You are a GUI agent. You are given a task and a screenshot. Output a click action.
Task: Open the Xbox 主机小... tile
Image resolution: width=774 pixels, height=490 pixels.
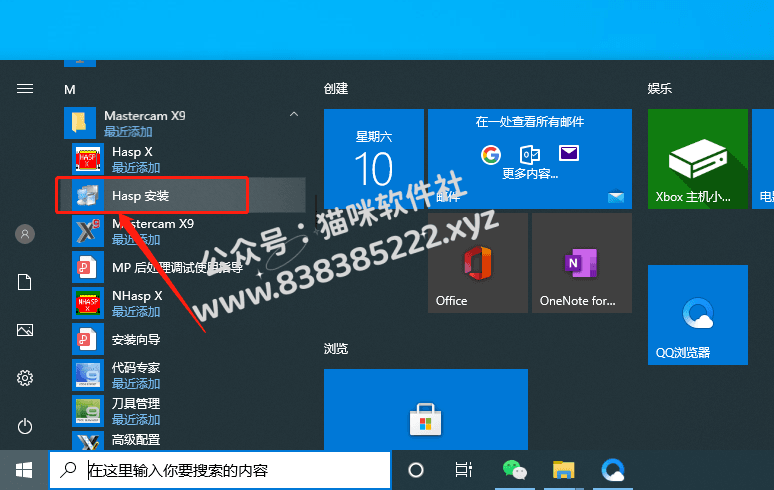(697, 159)
